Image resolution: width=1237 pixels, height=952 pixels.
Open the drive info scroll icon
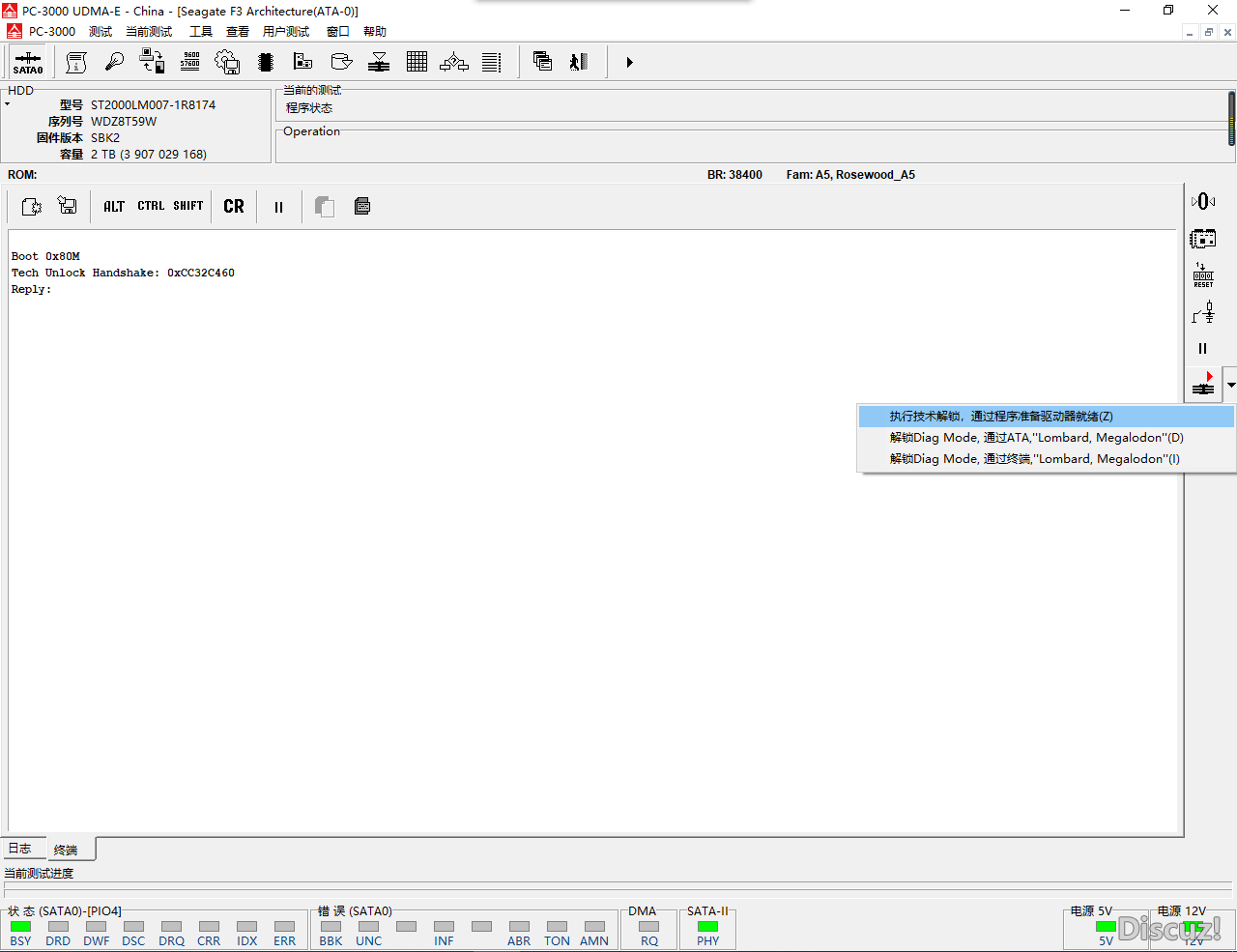click(x=76, y=62)
